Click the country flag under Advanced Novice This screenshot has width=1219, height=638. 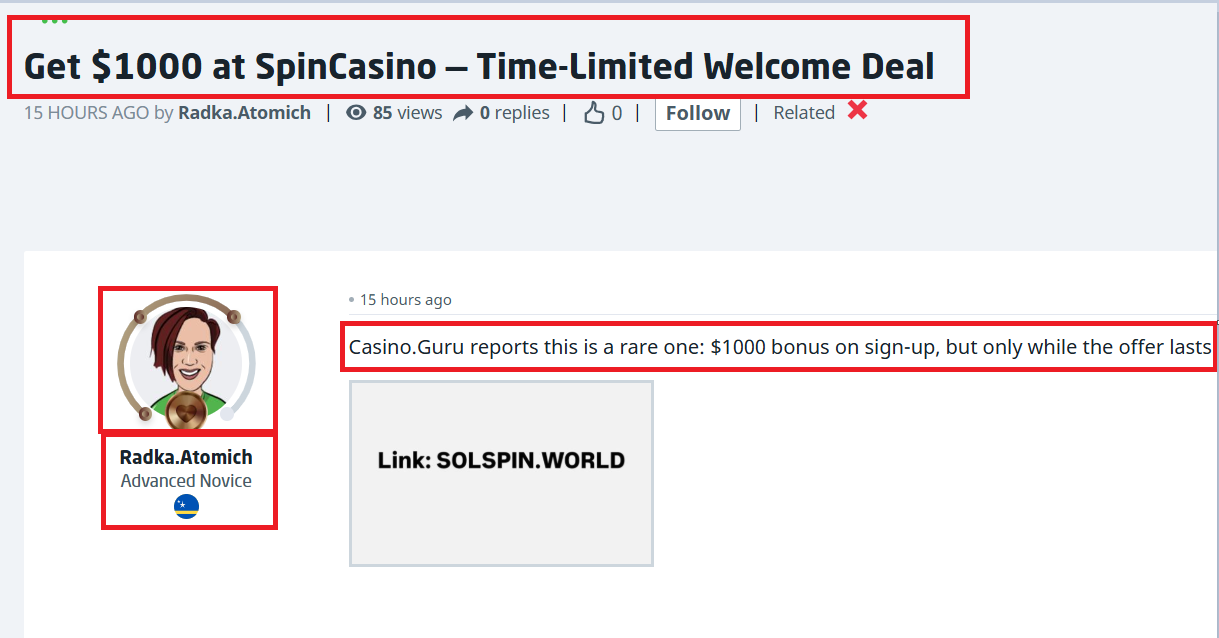pyautogui.click(x=187, y=507)
